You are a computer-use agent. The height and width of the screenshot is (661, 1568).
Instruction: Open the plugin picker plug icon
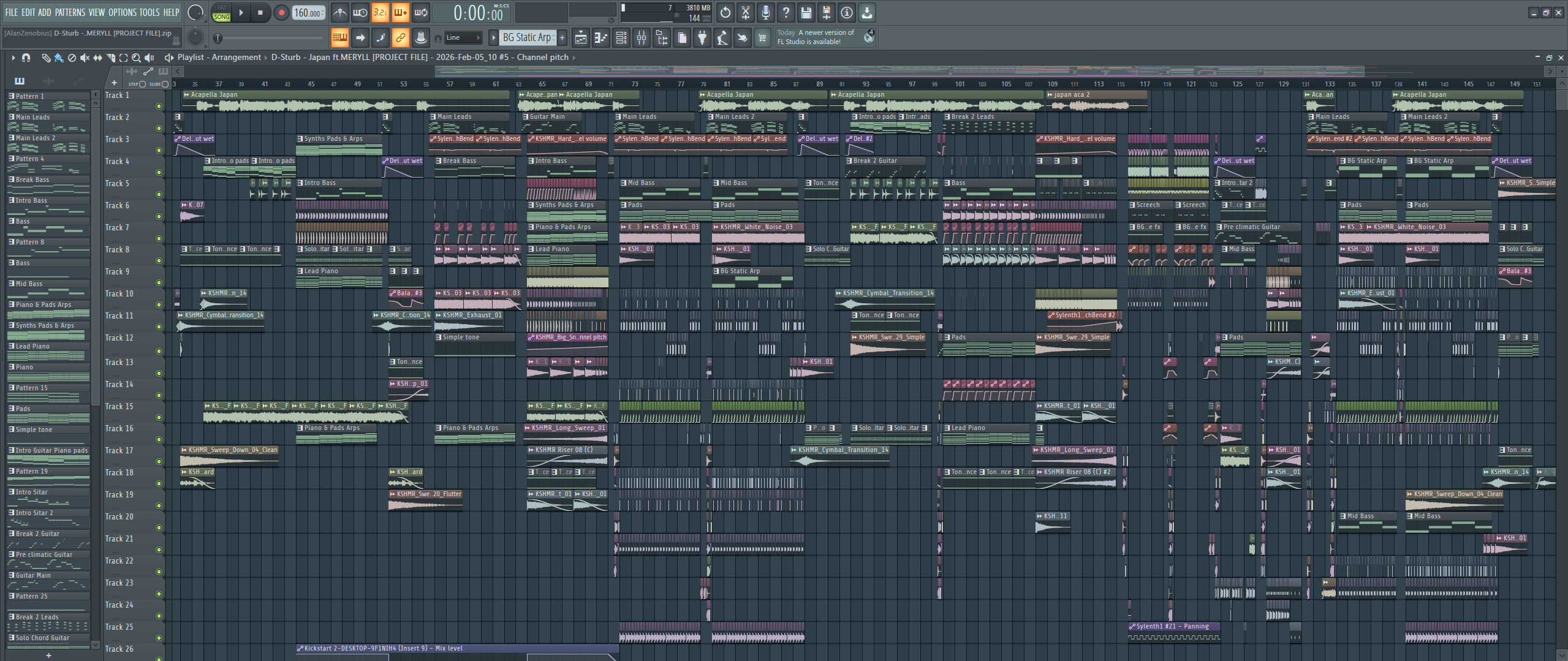[702, 38]
